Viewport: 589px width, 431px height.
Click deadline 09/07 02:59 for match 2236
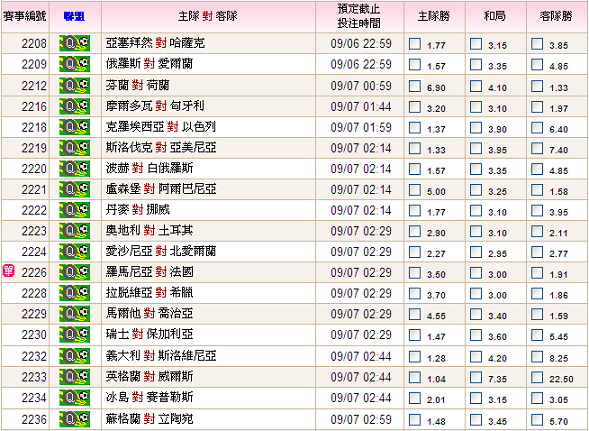[361, 419]
